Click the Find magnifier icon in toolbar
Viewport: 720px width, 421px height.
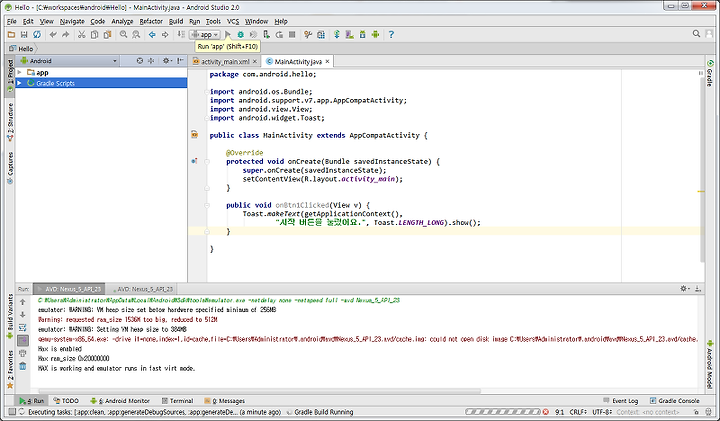pos(123,34)
